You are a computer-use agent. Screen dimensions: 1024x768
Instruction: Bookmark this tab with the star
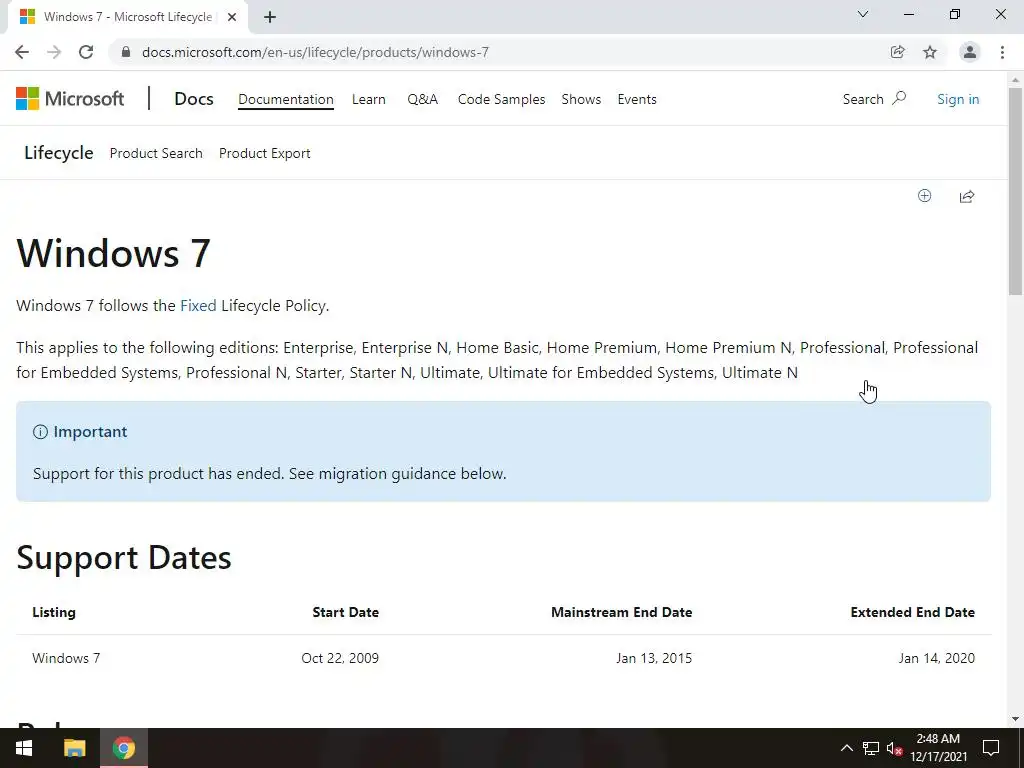point(930,52)
